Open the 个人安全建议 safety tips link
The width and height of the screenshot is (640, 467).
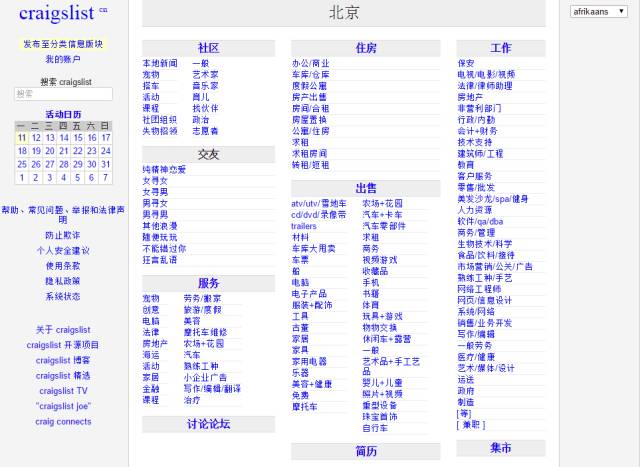click(63, 250)
